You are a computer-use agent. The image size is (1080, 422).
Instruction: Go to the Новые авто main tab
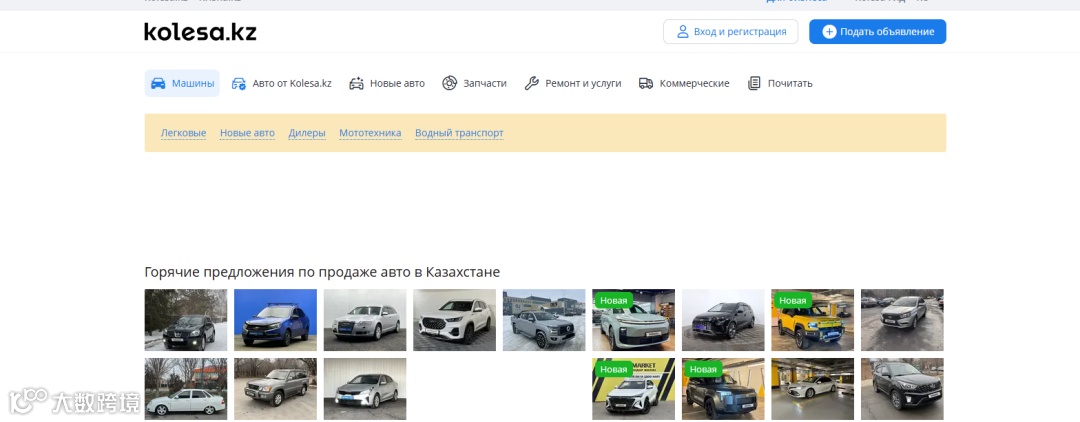(386, 83)
